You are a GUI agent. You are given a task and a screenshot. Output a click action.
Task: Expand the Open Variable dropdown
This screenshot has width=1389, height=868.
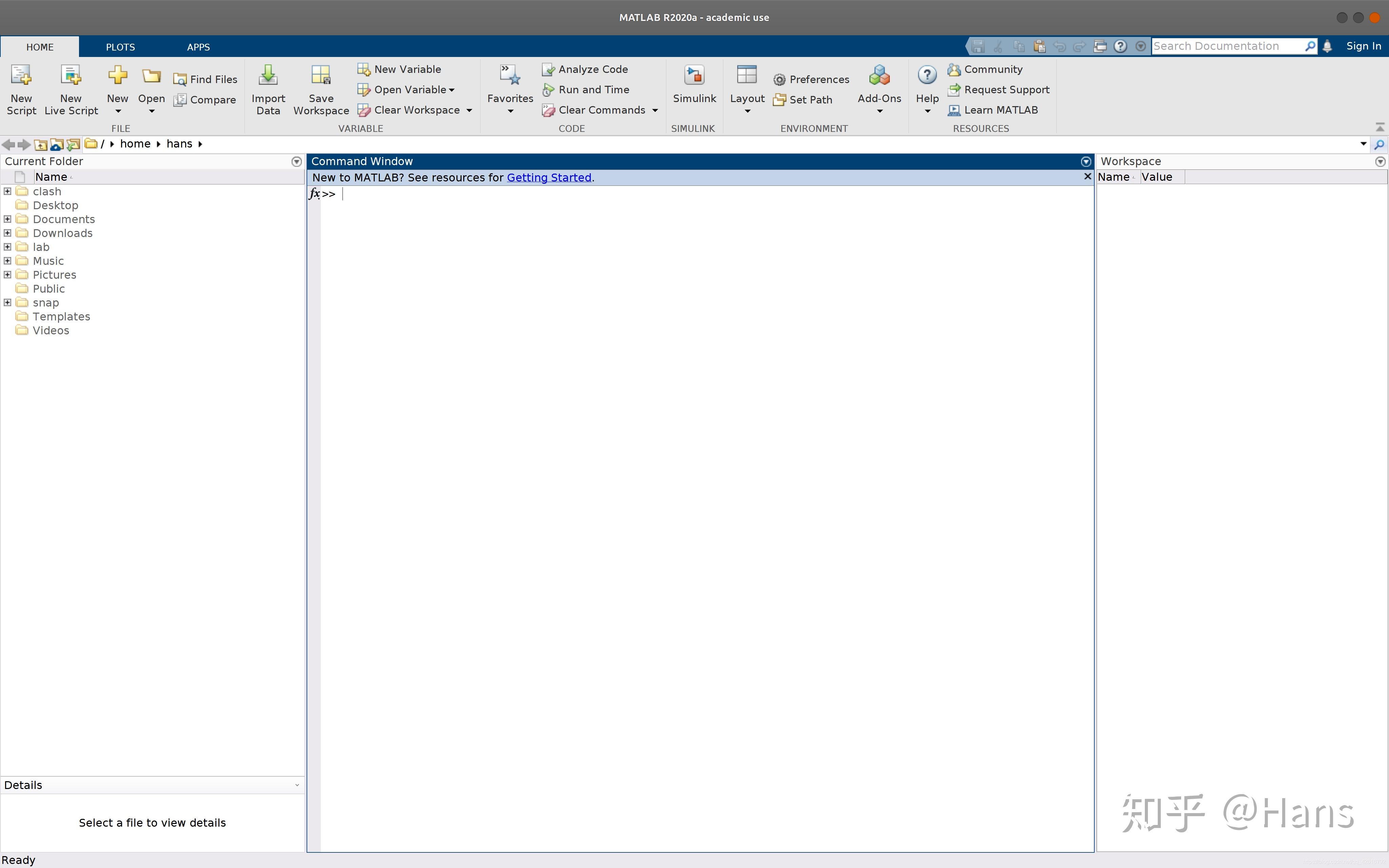(x=452, y=90)
